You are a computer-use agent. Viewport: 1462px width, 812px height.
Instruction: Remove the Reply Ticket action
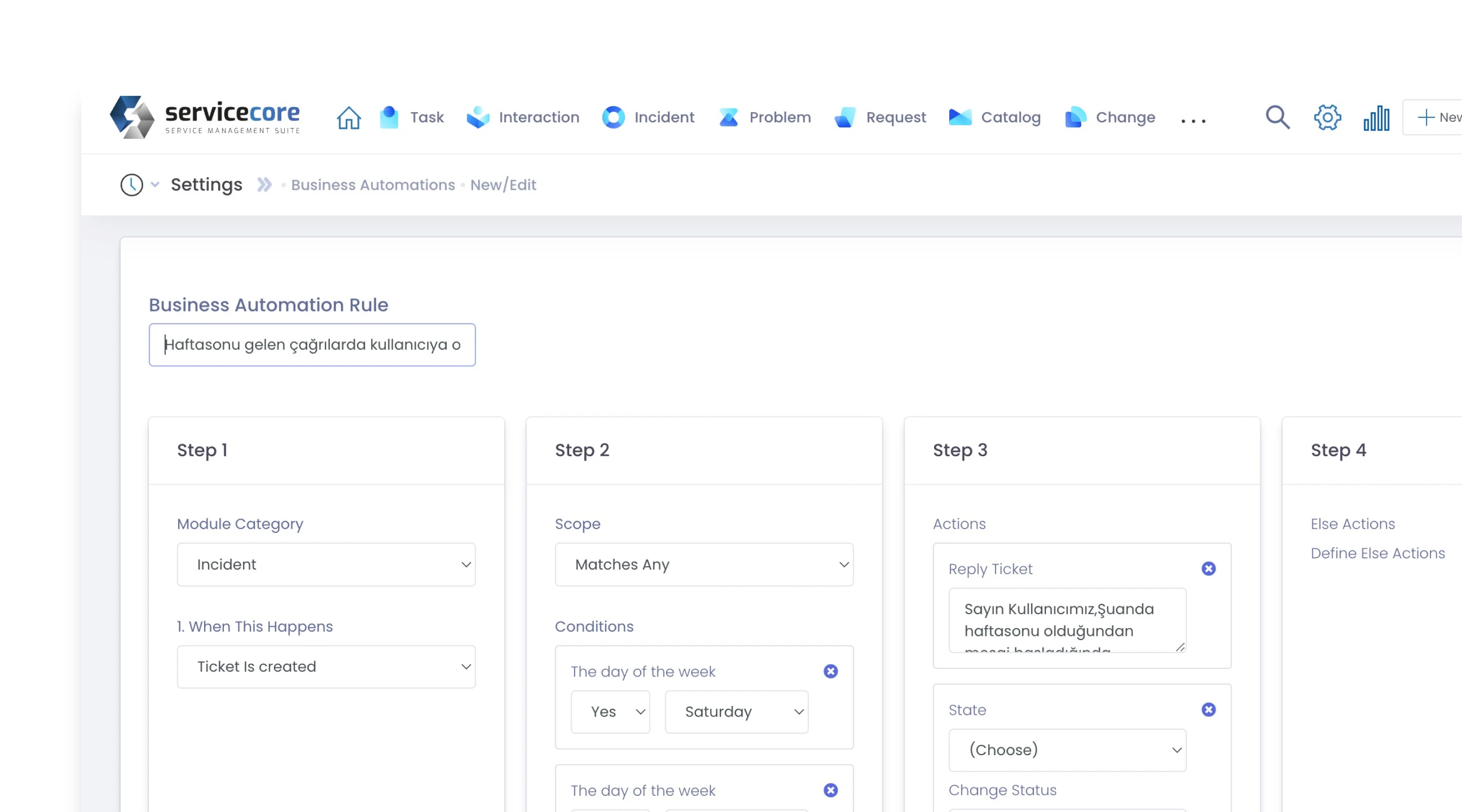(x=1209, y=568)
